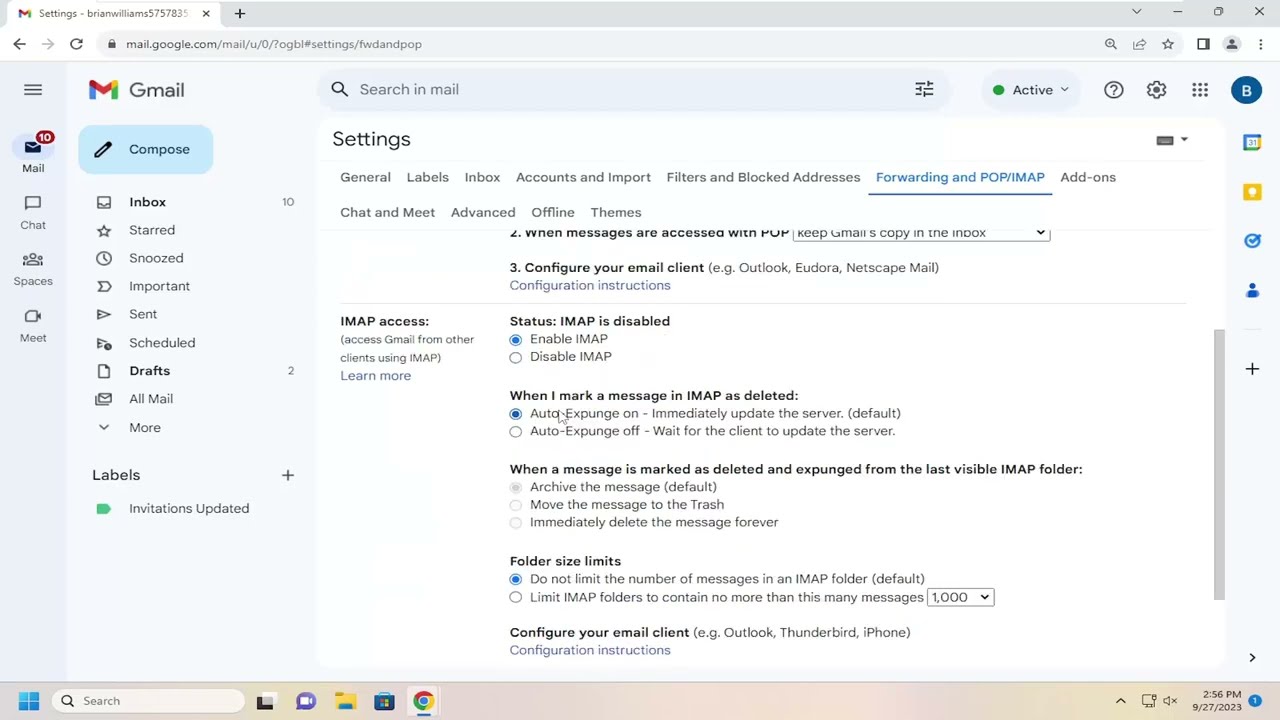Open Contacts side panel icon
The width and height of the screenshot is (1280, 720).
coord(1252,290)
